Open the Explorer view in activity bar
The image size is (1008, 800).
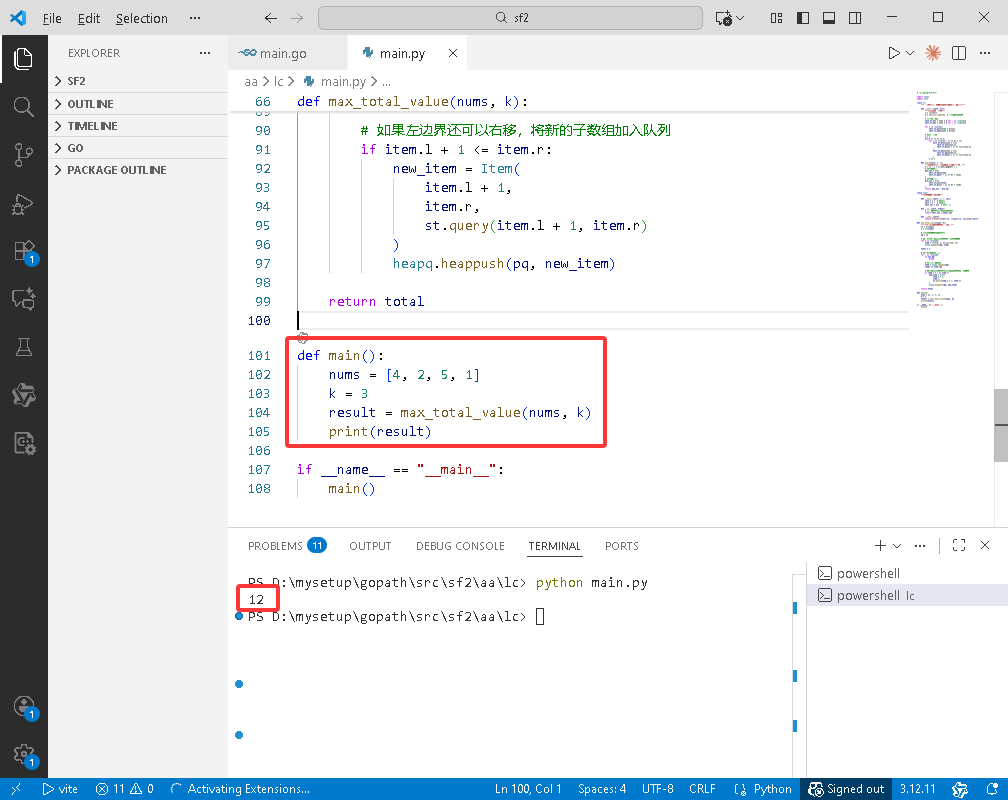point(24,59)
